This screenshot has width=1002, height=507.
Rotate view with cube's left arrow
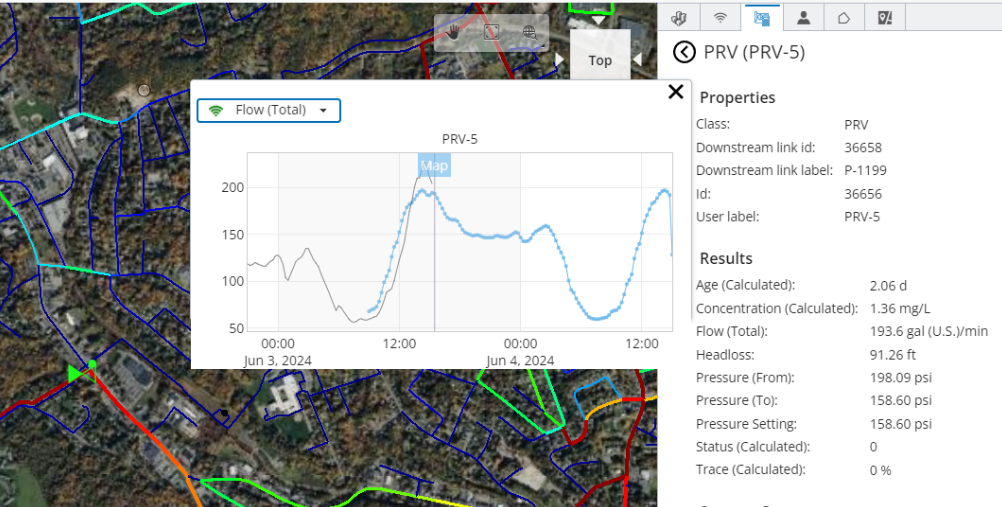(x=560, y=59)
